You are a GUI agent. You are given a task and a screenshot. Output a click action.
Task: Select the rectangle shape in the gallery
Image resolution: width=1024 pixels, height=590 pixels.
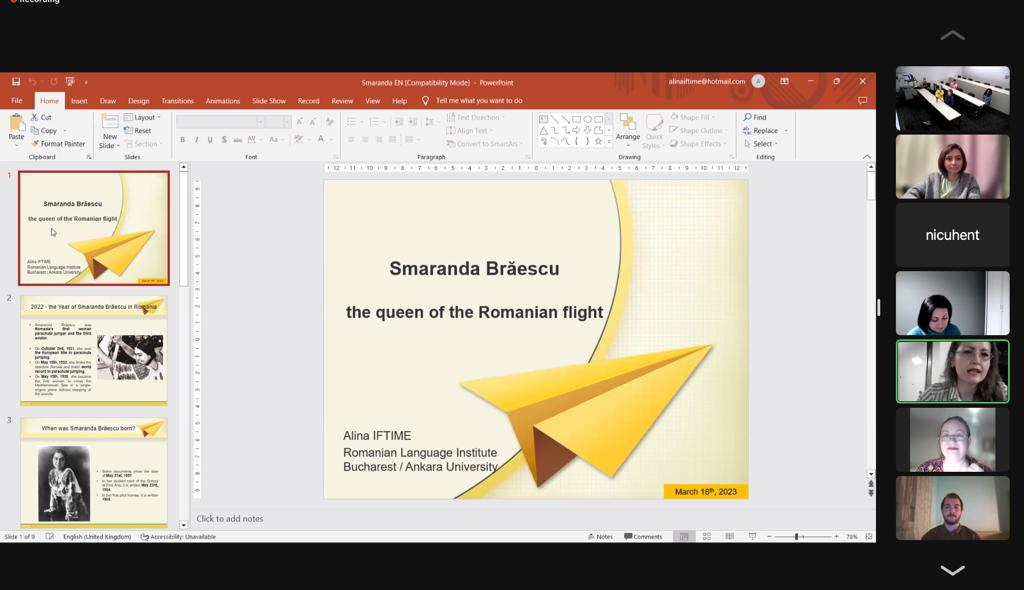pyautogui.click(x=576, y=120)
